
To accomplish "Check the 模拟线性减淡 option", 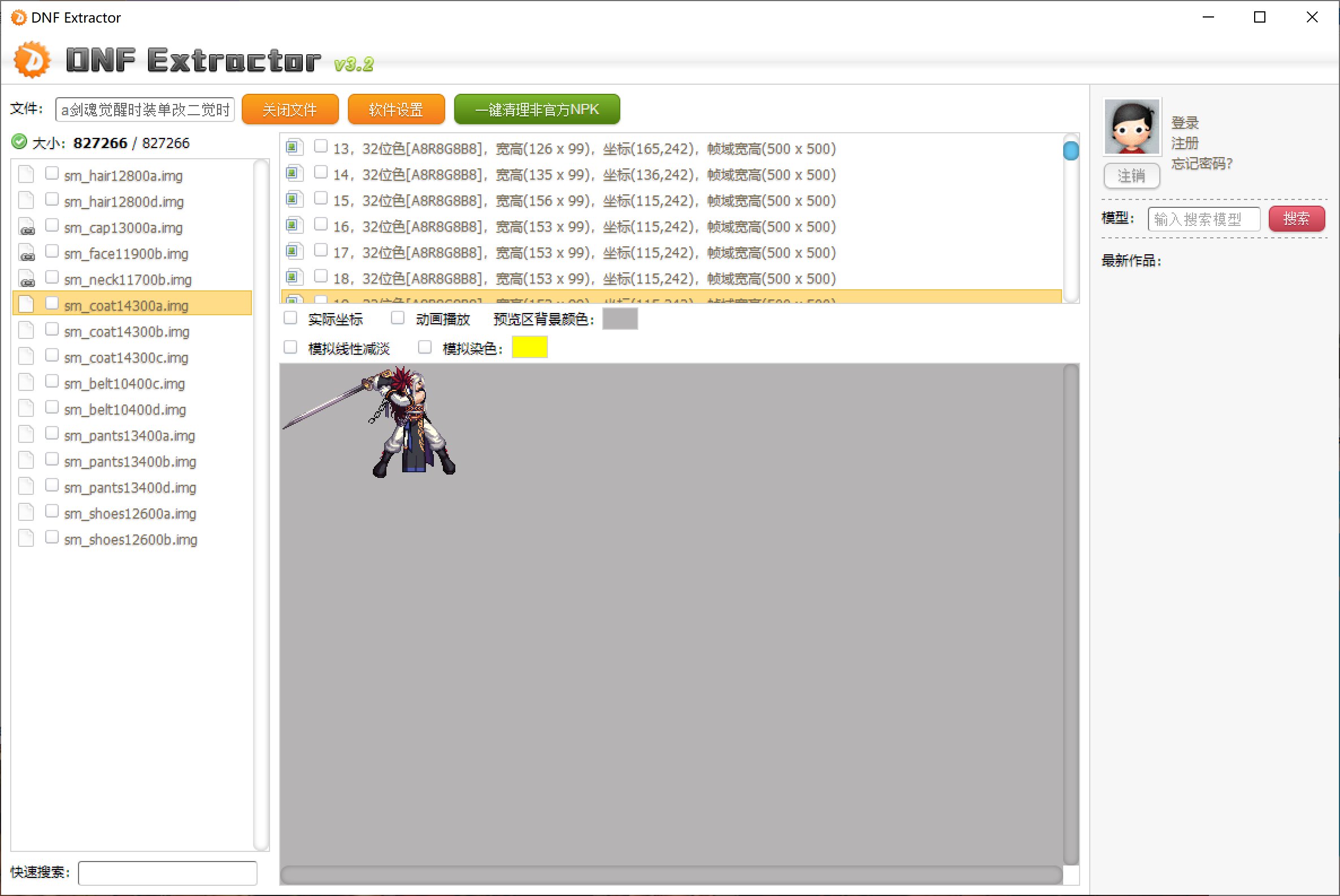I will tap(290, 347).
